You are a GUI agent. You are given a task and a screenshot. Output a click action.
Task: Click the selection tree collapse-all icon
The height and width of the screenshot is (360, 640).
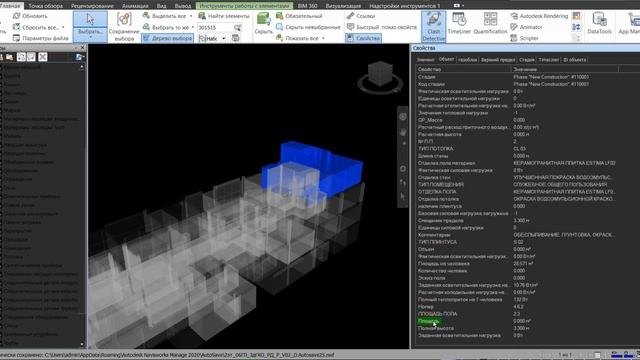21,57
